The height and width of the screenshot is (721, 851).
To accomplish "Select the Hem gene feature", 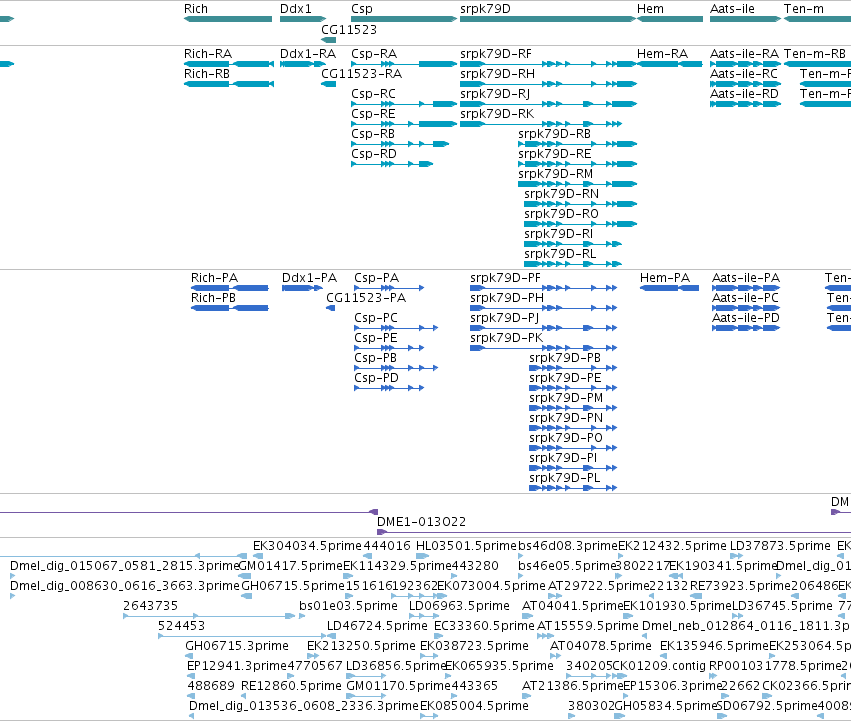I will [x=670, y=19].
